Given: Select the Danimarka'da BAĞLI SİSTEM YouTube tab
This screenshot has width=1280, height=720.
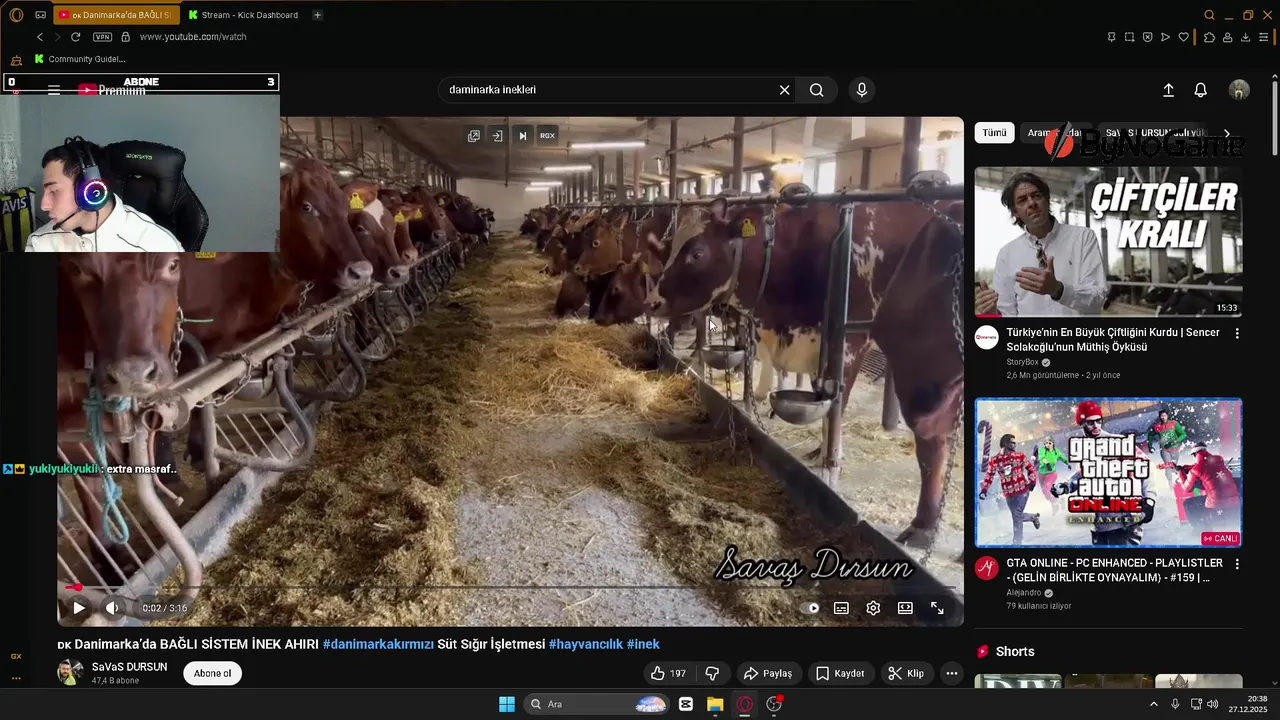Looking at the screenshot, I should tap(117, 15).
